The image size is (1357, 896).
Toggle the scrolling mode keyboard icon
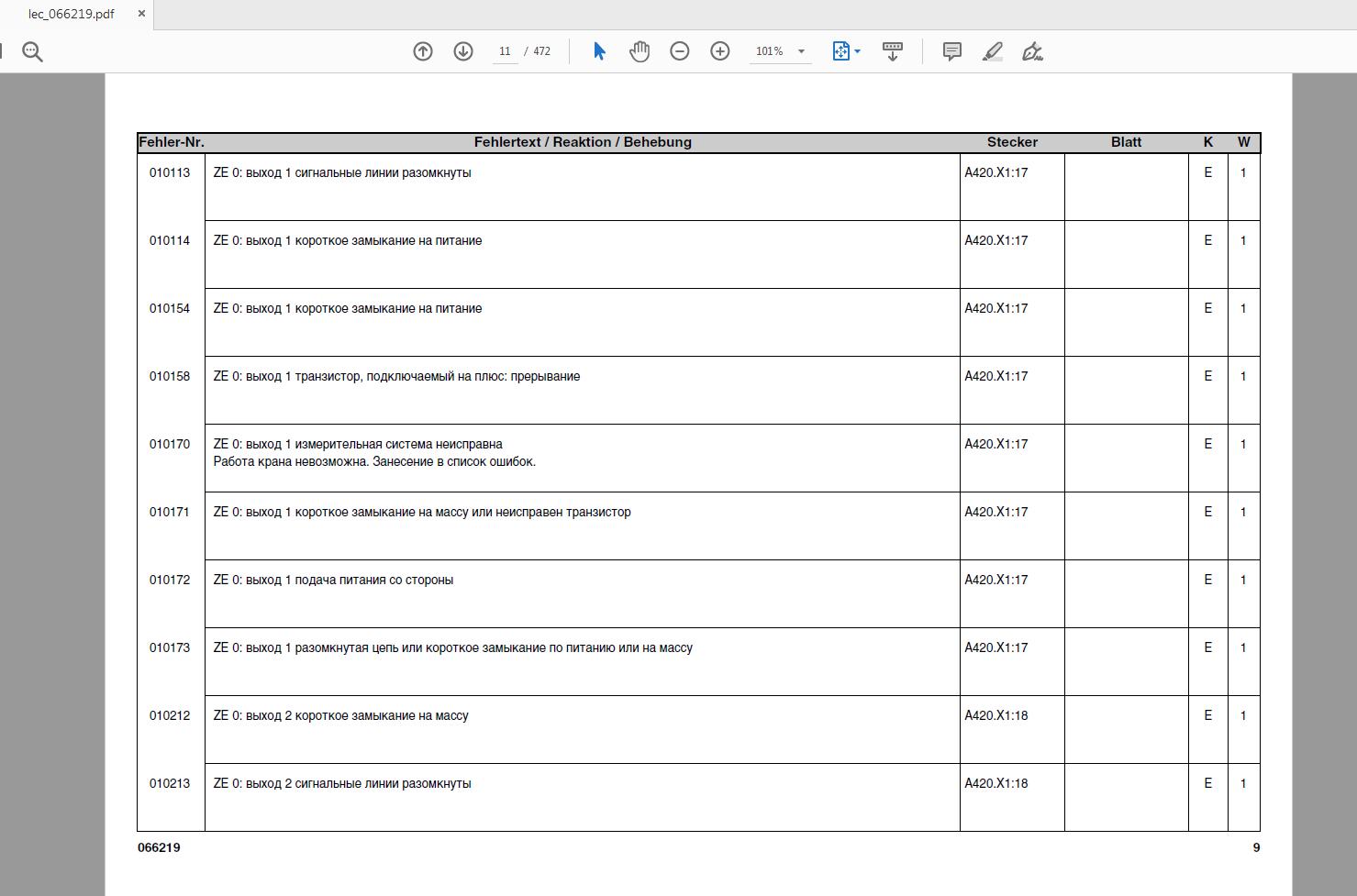click(892, 51)
